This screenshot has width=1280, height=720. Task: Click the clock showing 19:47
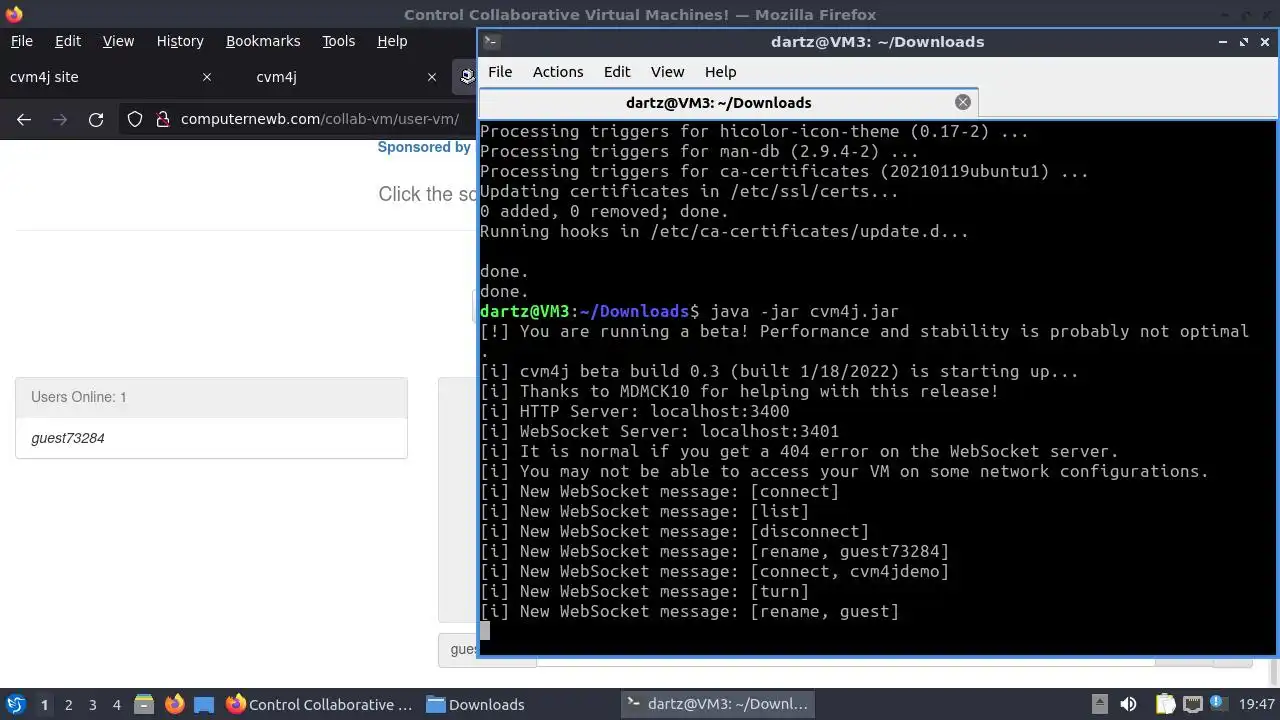point(1257,704)
